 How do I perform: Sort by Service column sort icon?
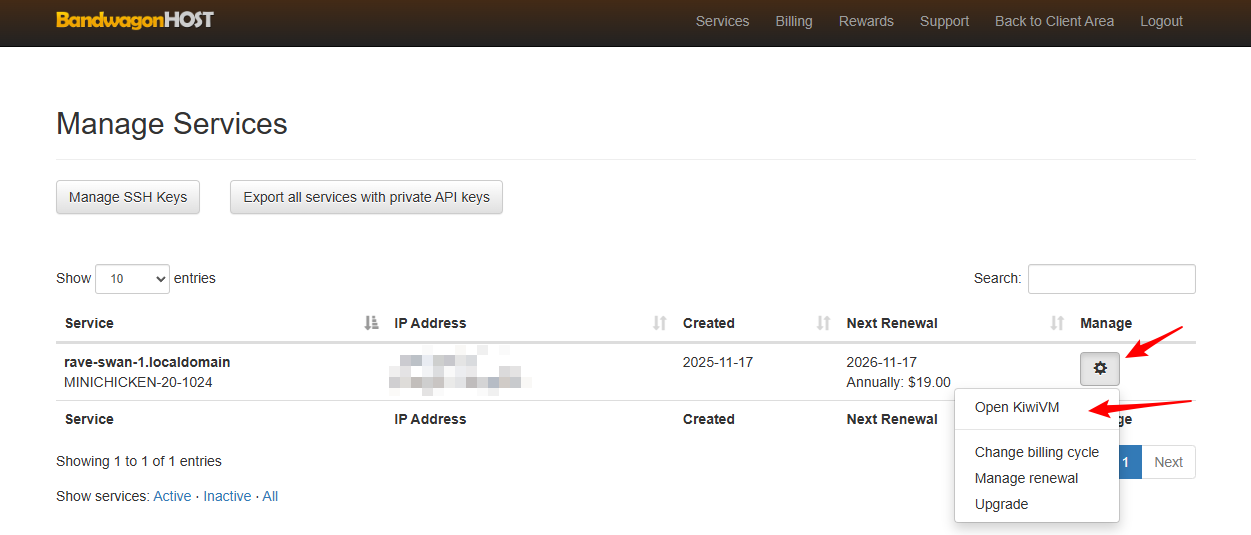pyautogui.click(x=372, y=323)
